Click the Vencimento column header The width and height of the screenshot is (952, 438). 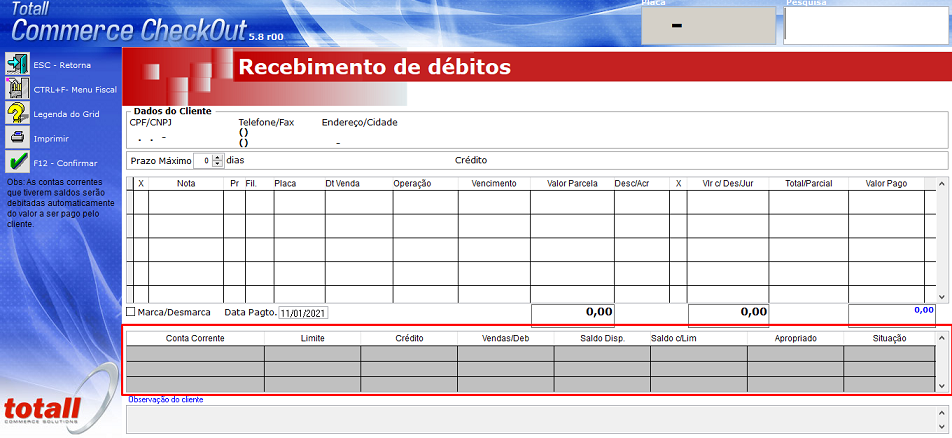[494, 183]
